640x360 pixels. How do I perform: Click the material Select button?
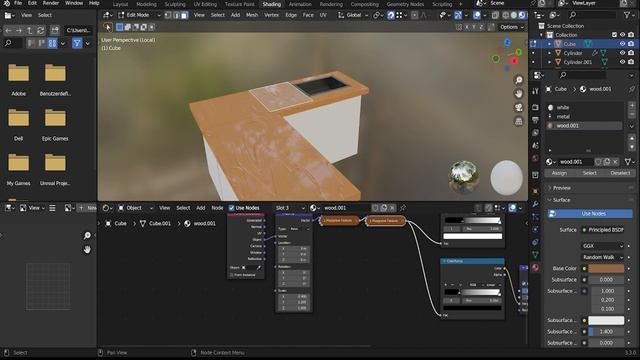(x=589, y=173)
